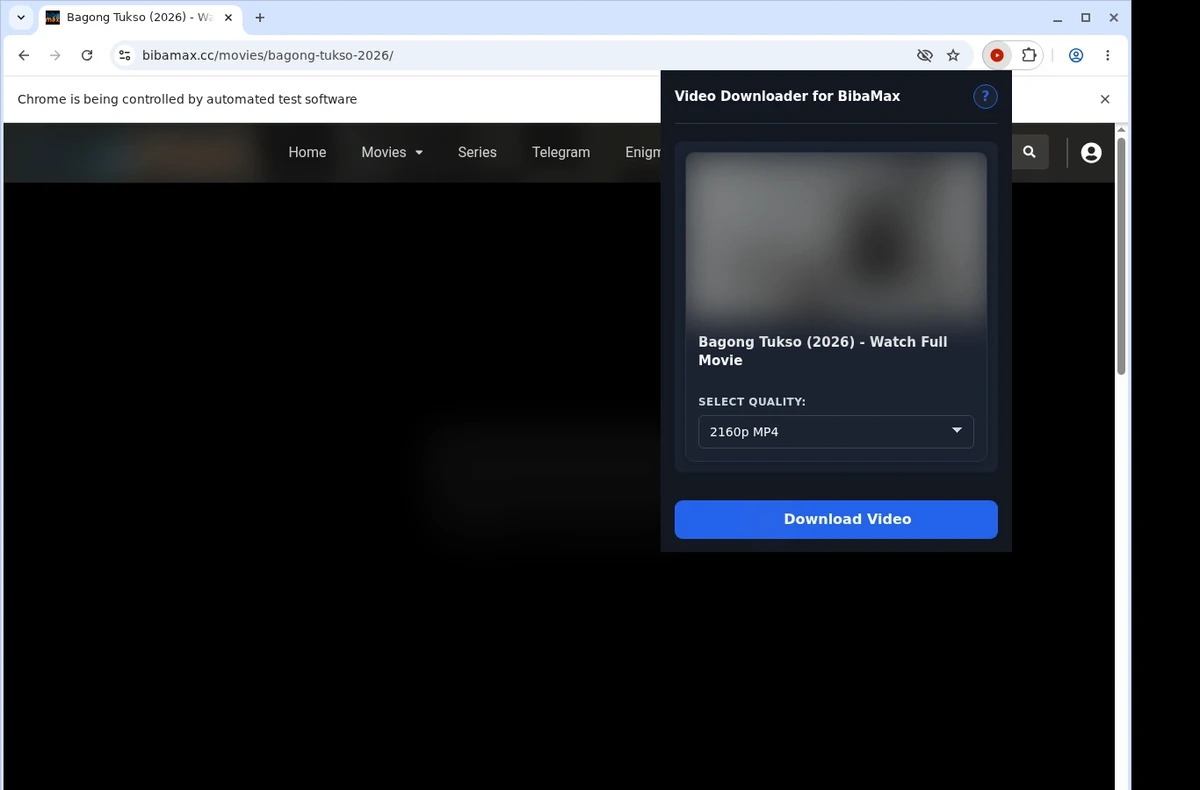
Task: Click the scrollbar up arrow
Action: point(1121,130)
